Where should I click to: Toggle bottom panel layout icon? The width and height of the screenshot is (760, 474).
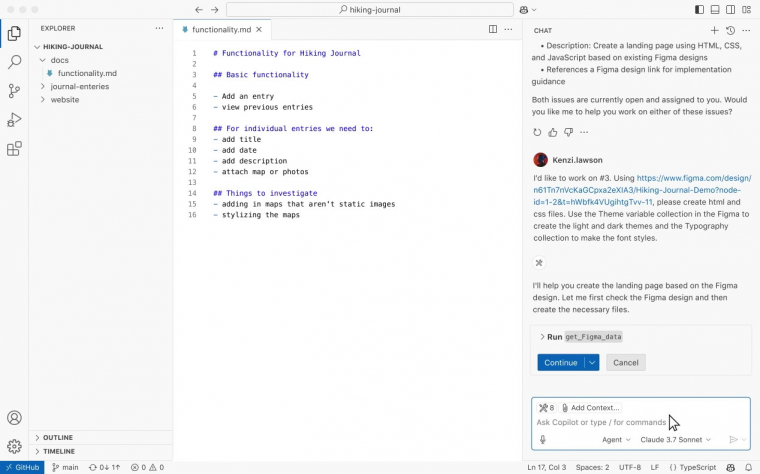[715, 10]
